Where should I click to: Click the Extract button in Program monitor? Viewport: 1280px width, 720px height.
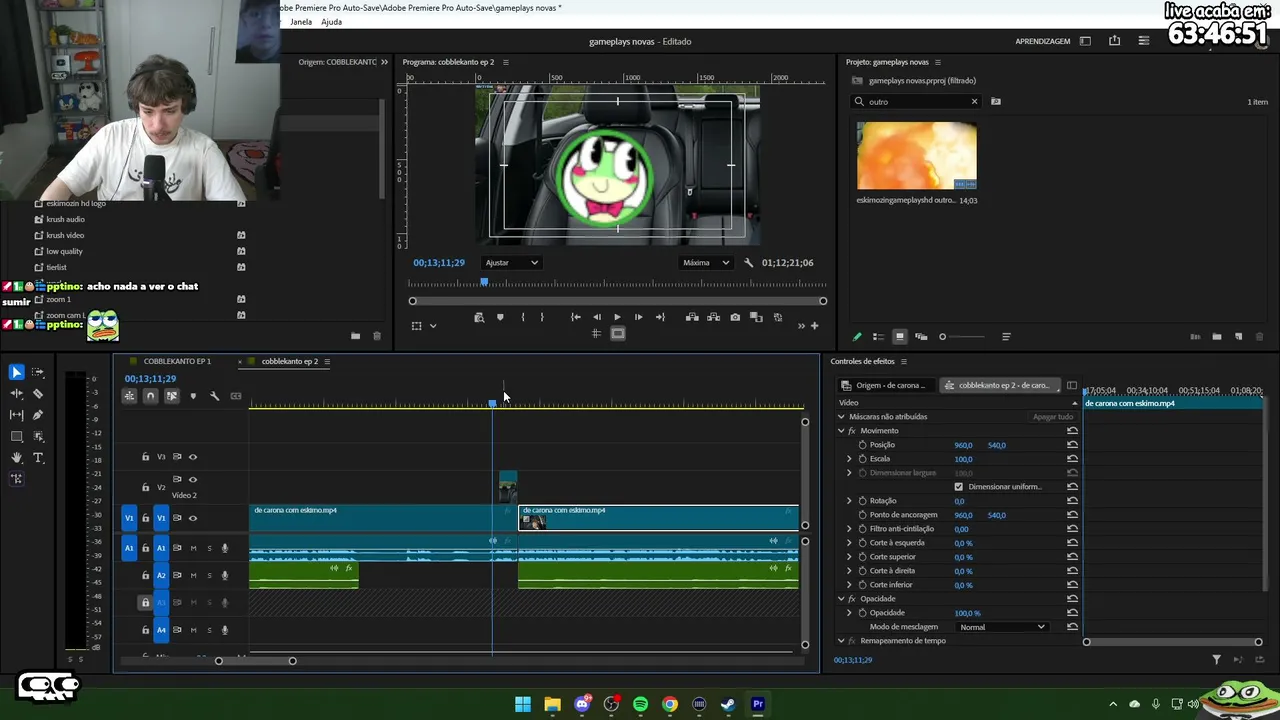tap(713, 317)
